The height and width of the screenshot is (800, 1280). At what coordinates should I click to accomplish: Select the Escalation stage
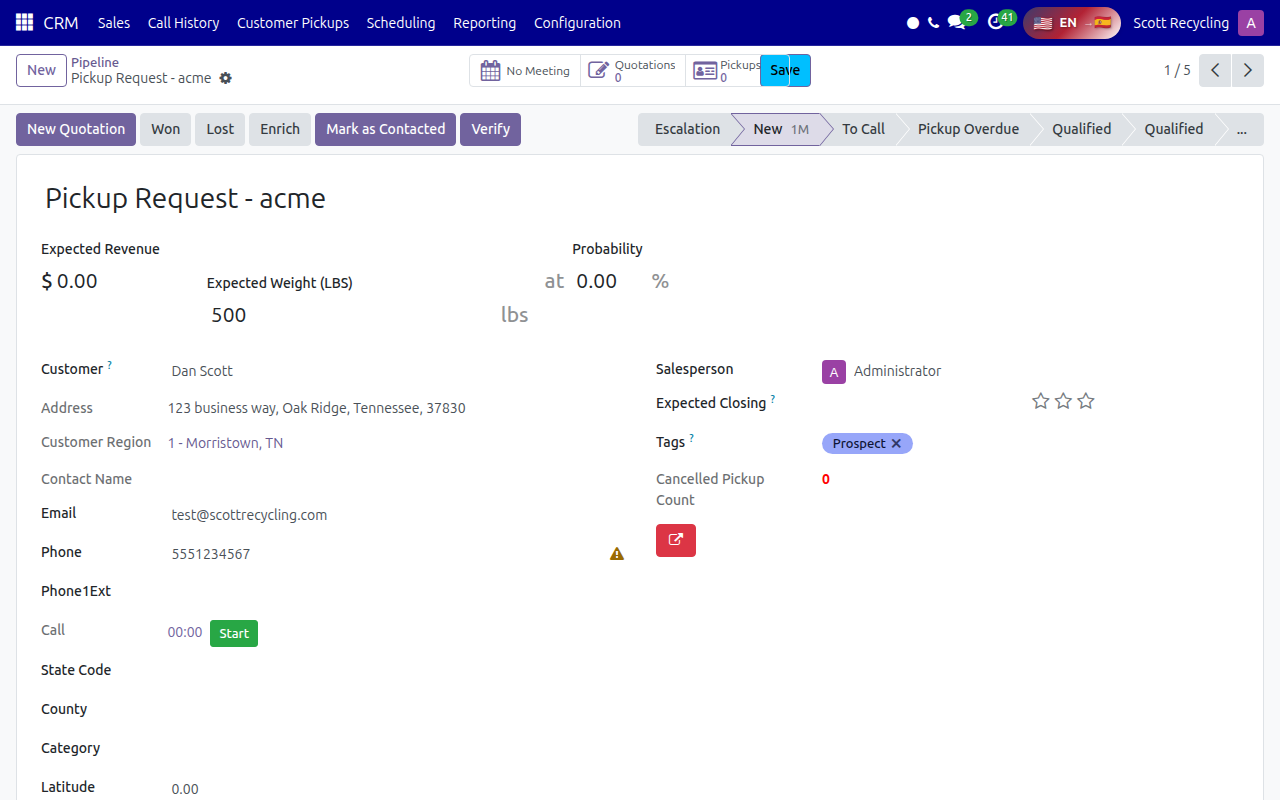point(687,129)
